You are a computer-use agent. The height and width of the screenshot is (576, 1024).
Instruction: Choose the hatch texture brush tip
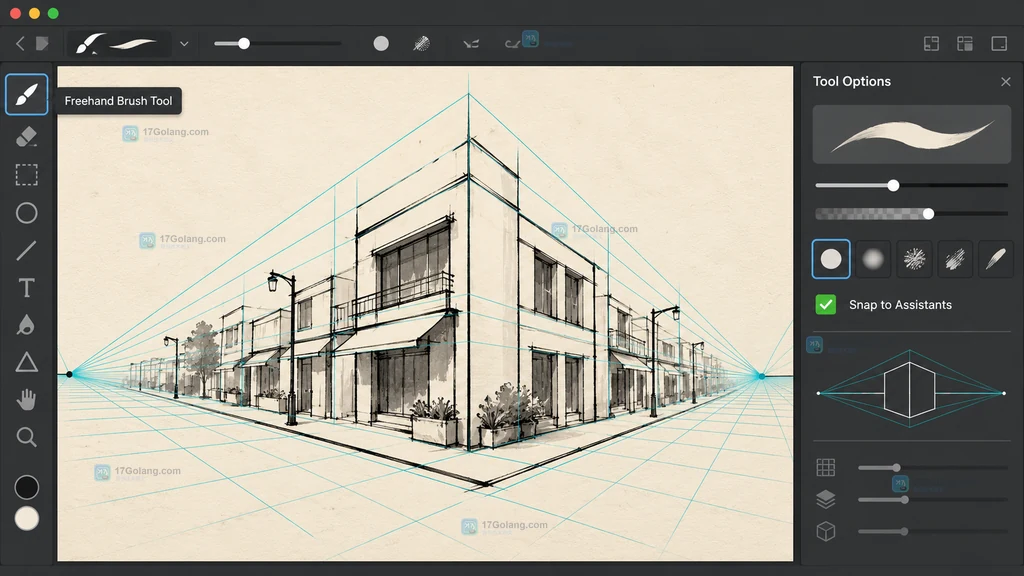(x=955, y=259)
